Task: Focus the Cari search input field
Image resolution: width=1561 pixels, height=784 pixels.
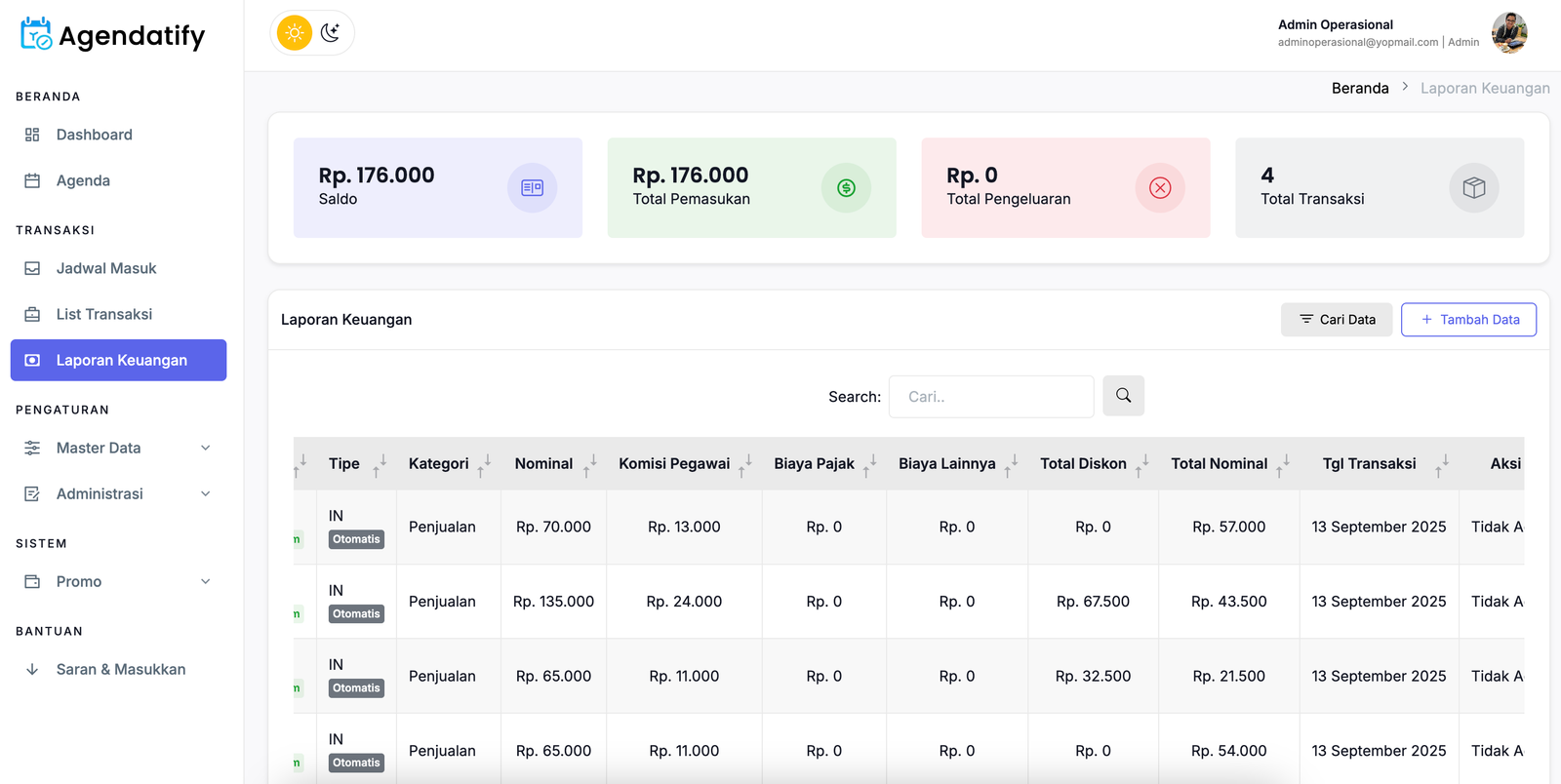Action: (x=990, y=397)
